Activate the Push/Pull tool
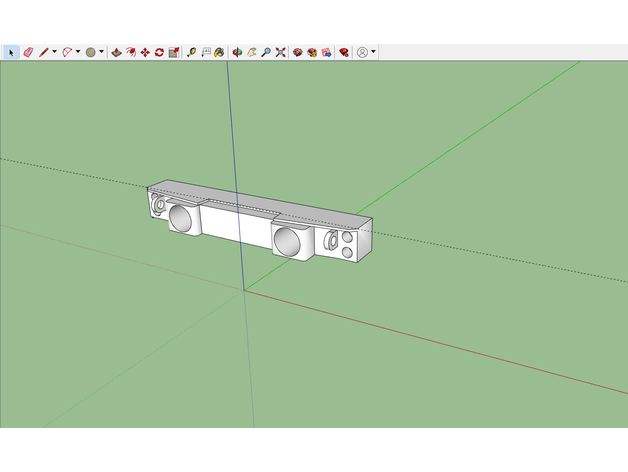The image size is (628, 472). click(x=116, y=52)
